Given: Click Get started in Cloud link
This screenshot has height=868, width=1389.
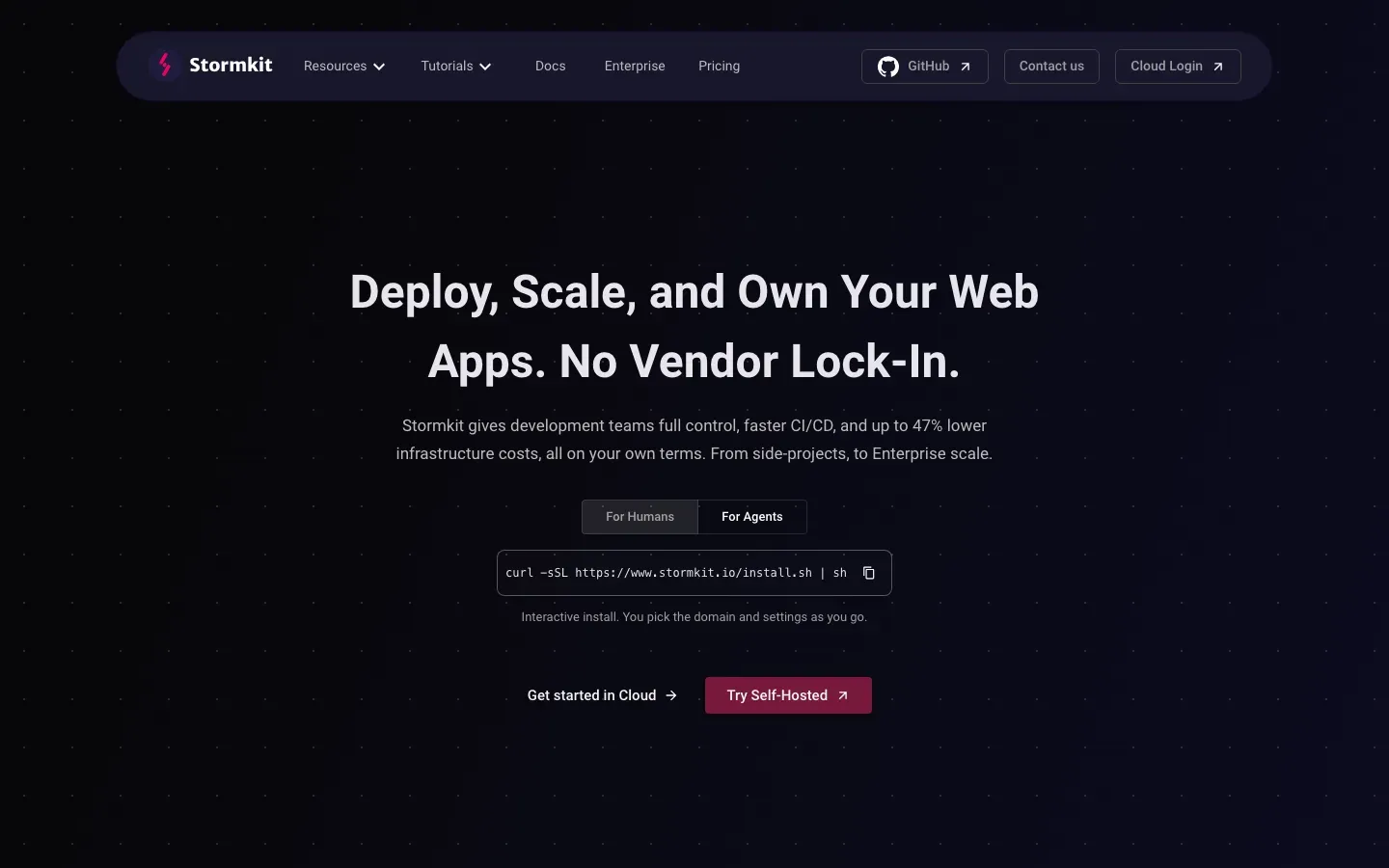Looking at the screenshot, I should pos(602,695).
